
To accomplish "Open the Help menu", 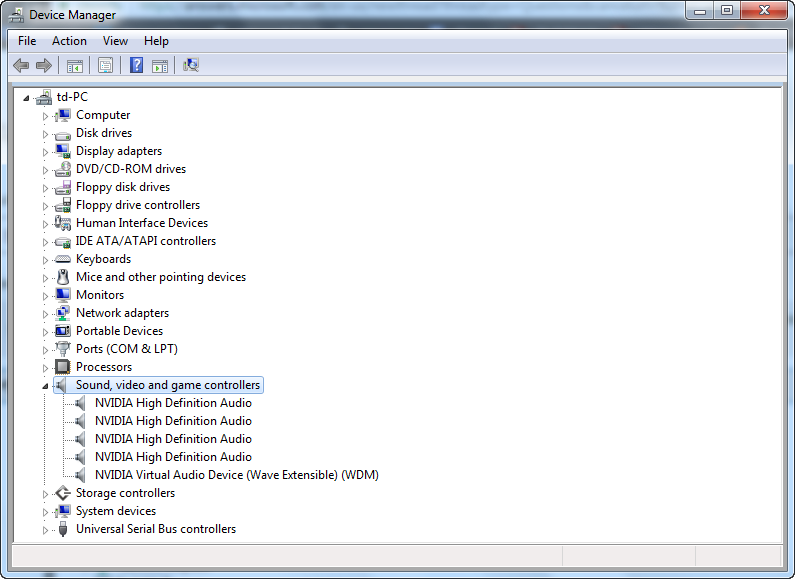I will click(156, 41).
